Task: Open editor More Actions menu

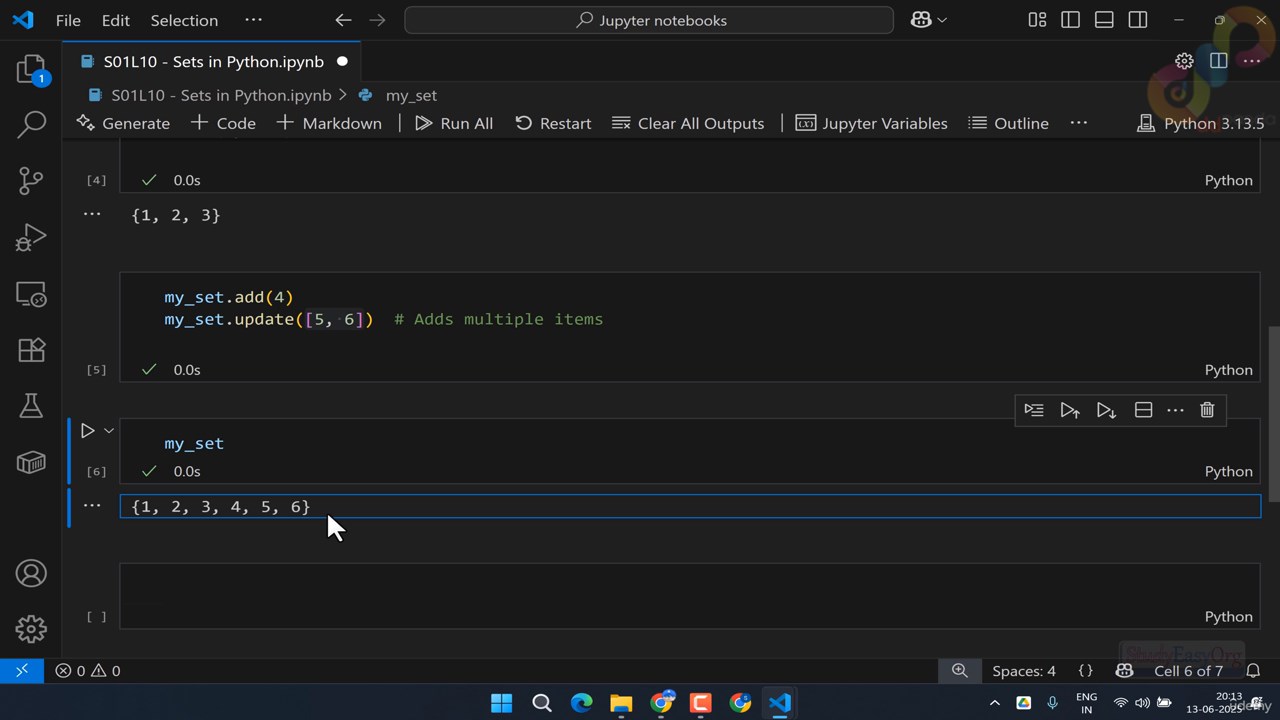Action: click(1252, 61)
